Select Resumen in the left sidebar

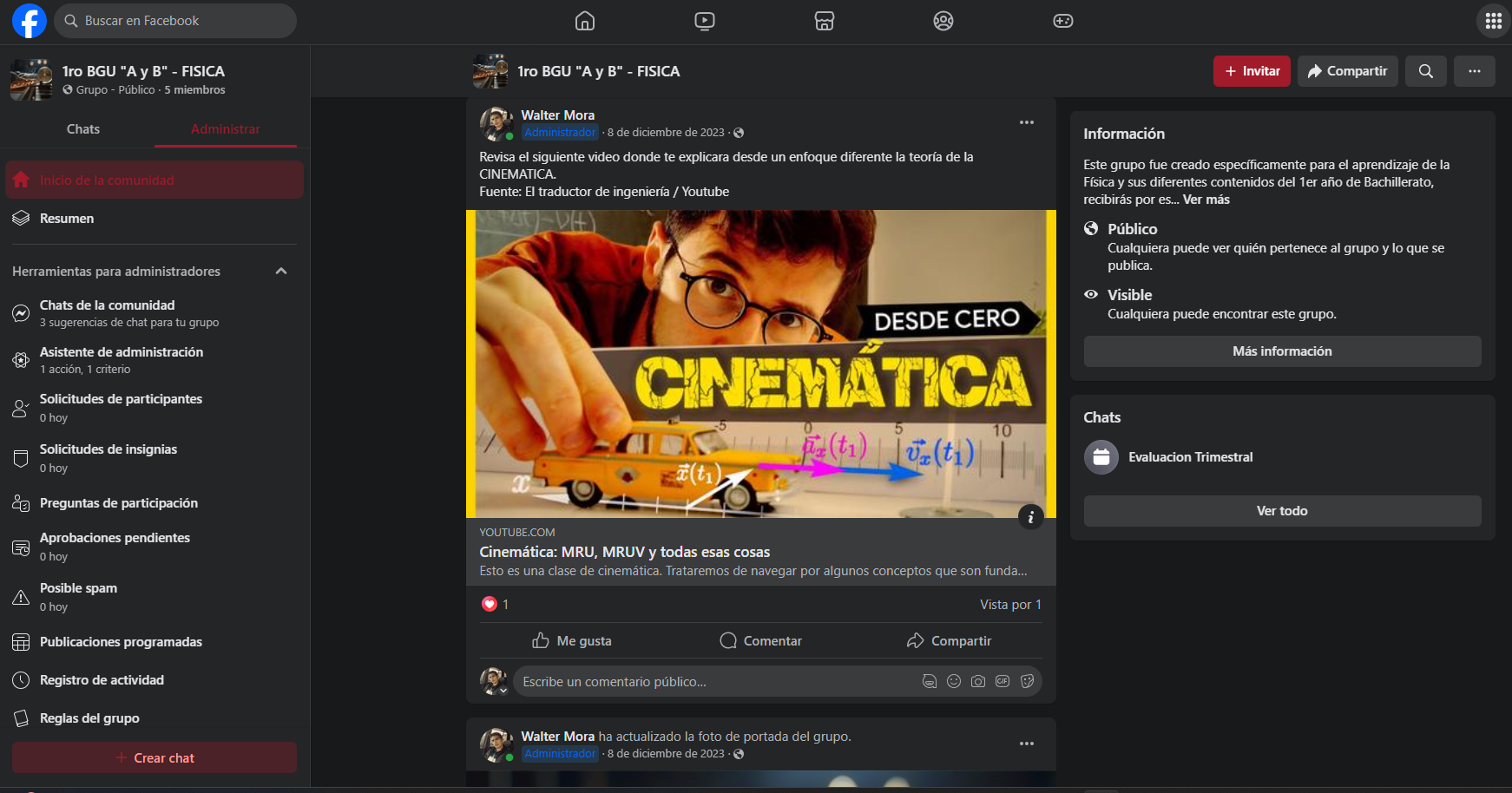point(67,219)
